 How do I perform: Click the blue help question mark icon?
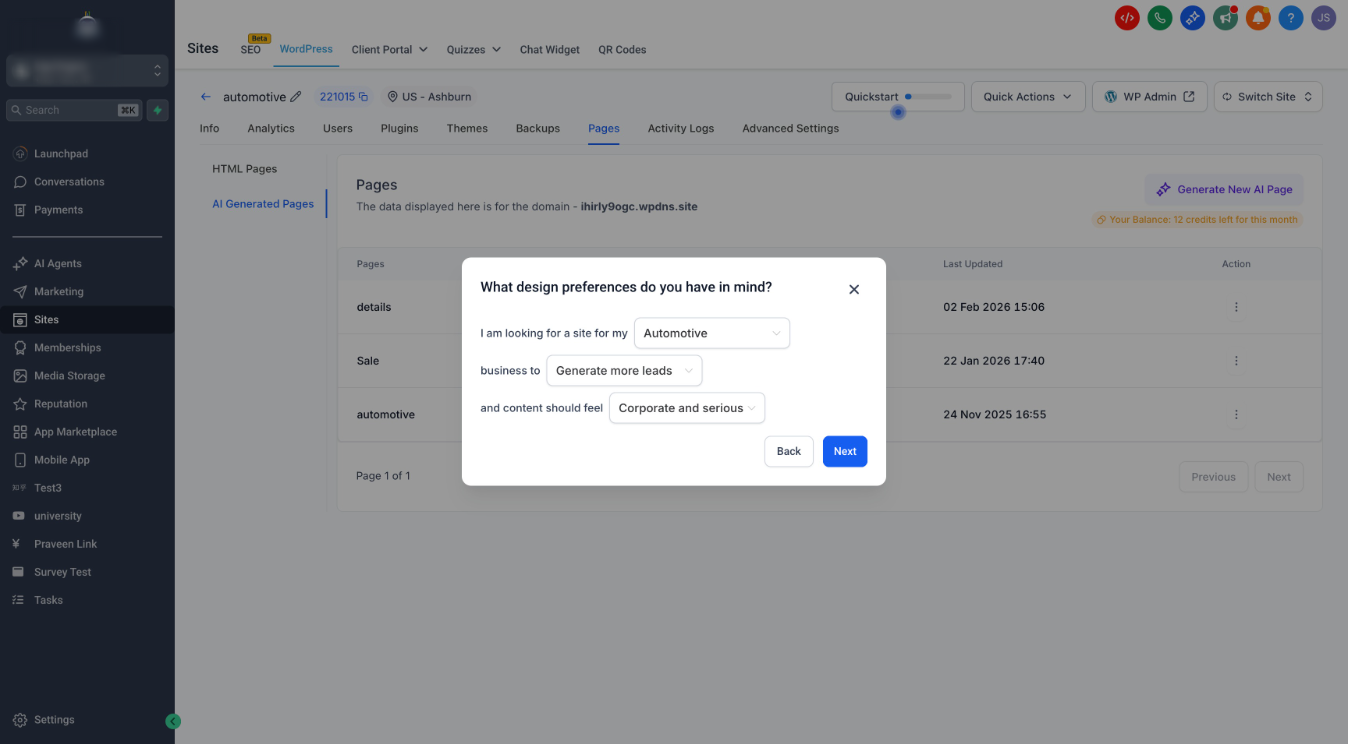coord(1291,17)
